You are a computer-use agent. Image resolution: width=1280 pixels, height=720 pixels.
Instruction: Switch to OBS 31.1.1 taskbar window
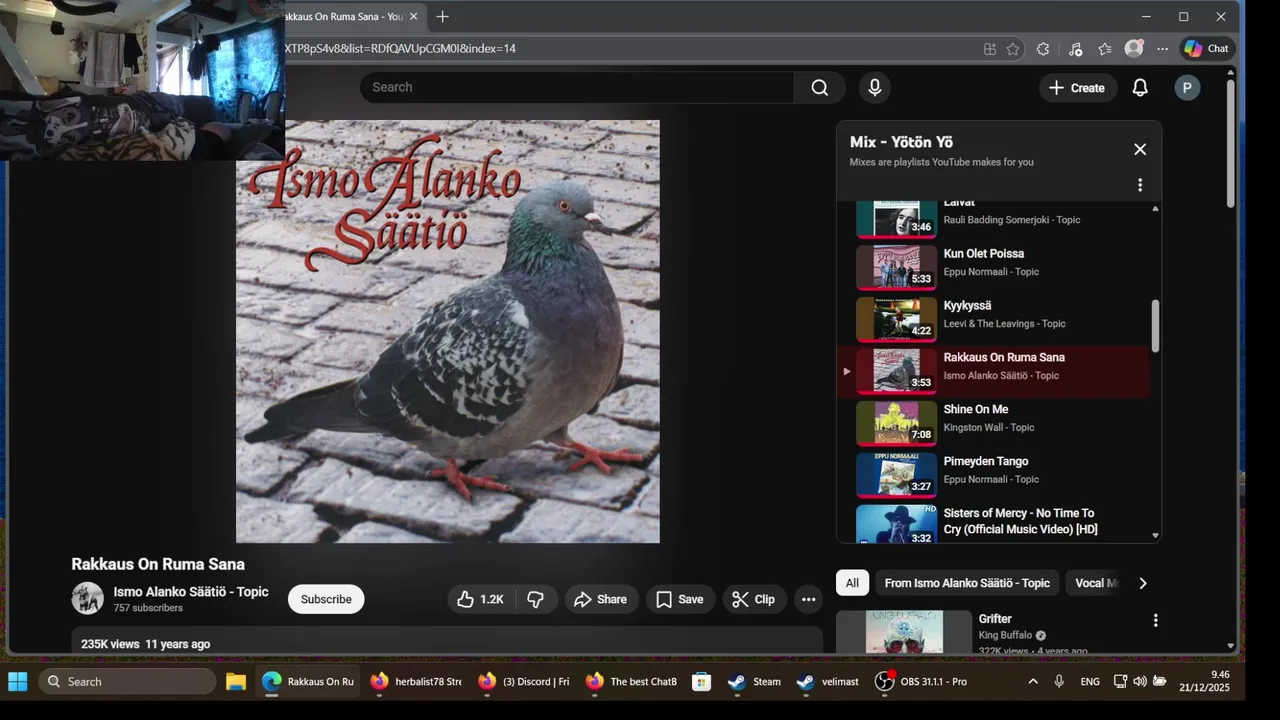[x=921, y=681]
